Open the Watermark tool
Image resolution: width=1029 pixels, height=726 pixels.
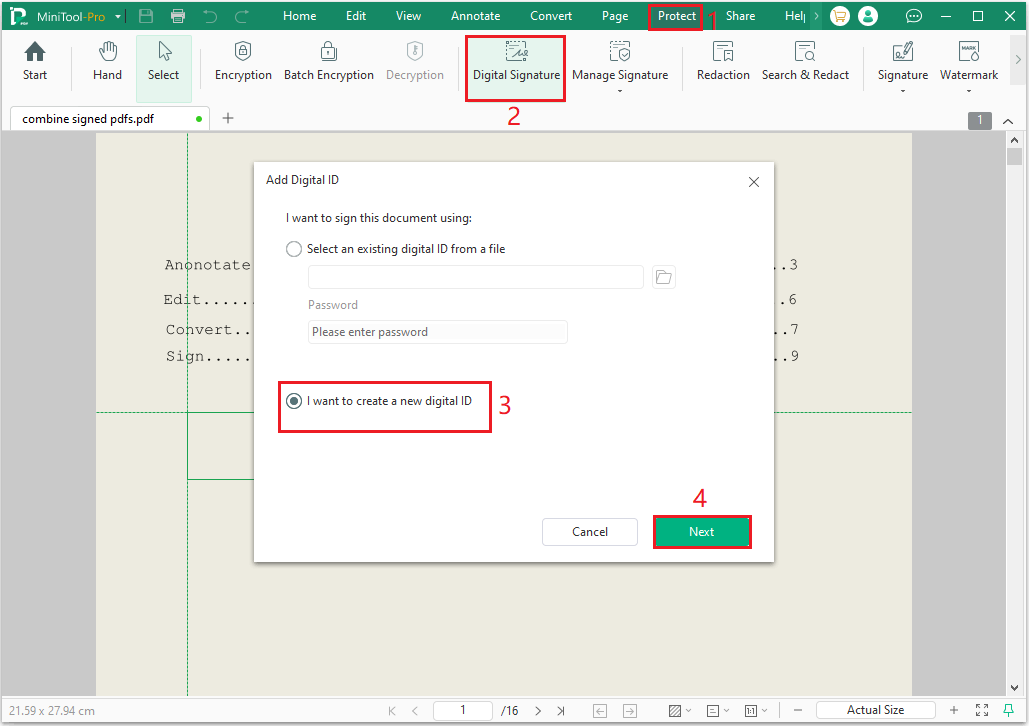[x=969, y=61]
